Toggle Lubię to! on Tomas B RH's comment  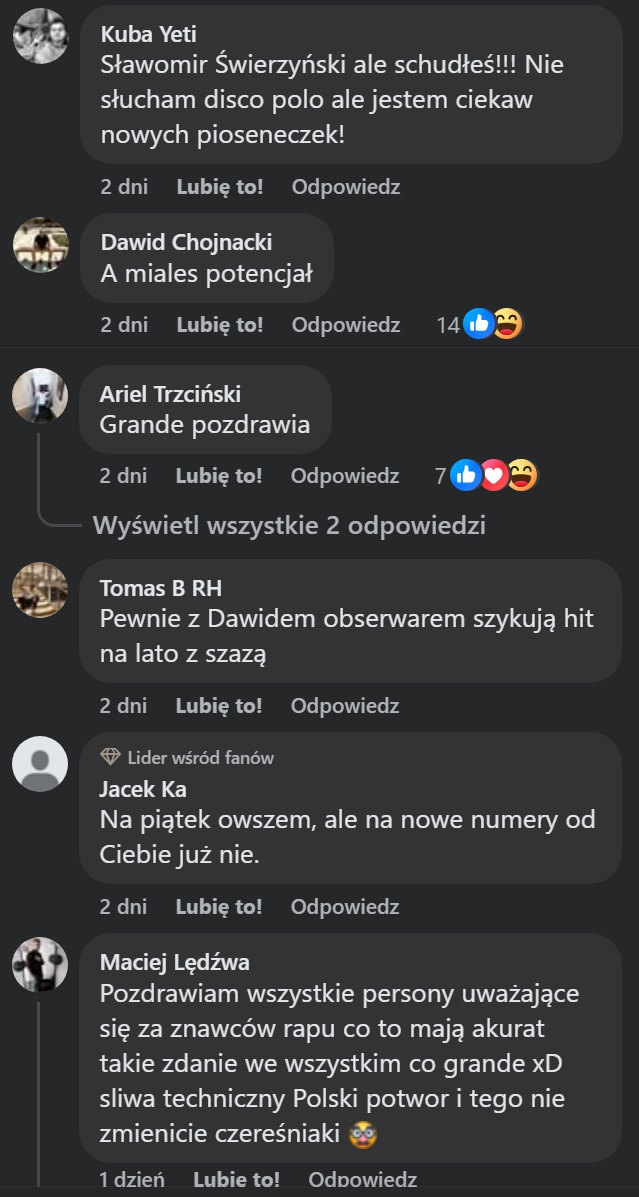pyautogui.click(x=219, y=707)
